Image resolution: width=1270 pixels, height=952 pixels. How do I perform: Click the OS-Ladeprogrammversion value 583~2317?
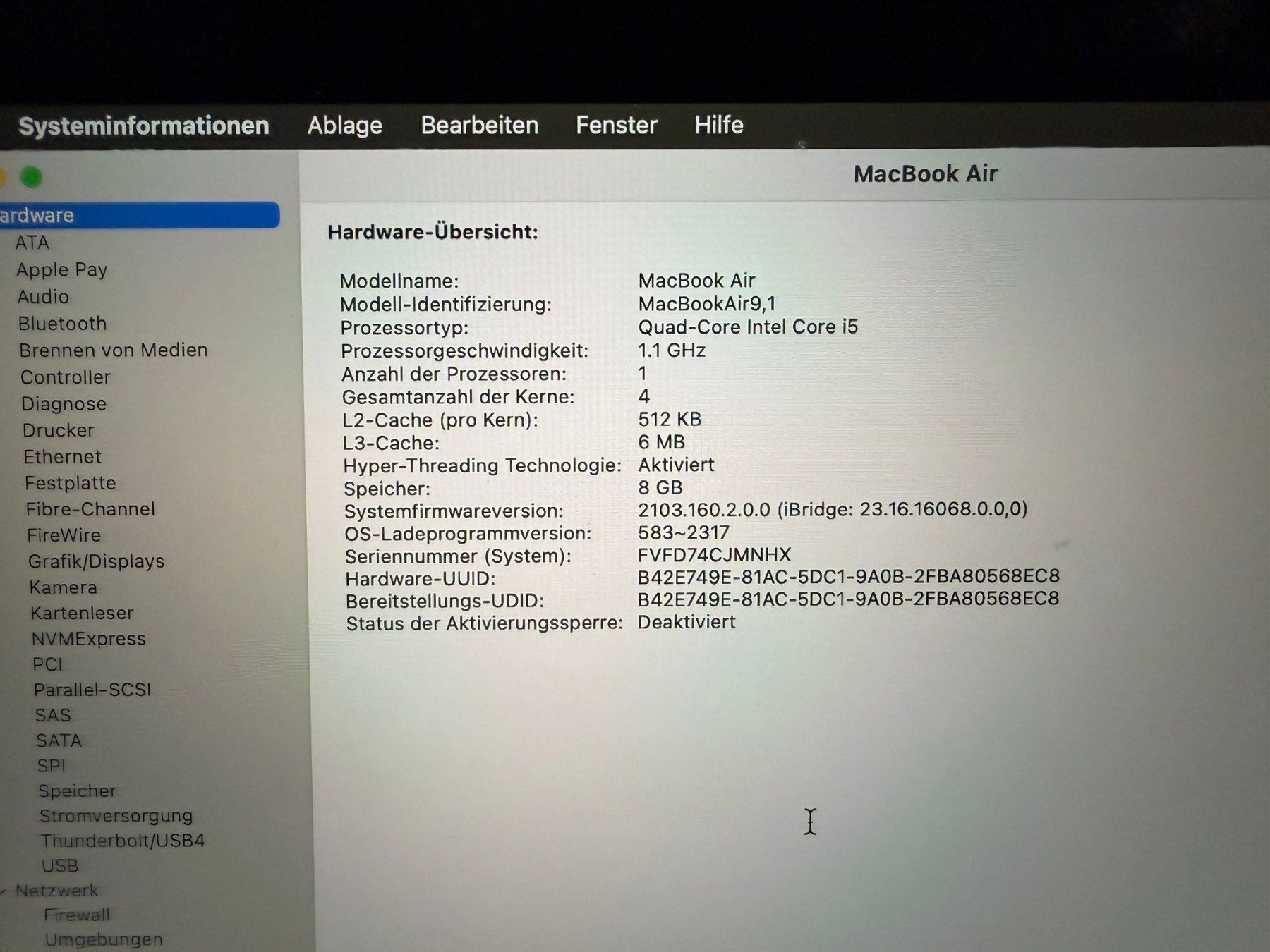[x=684, y=532]
